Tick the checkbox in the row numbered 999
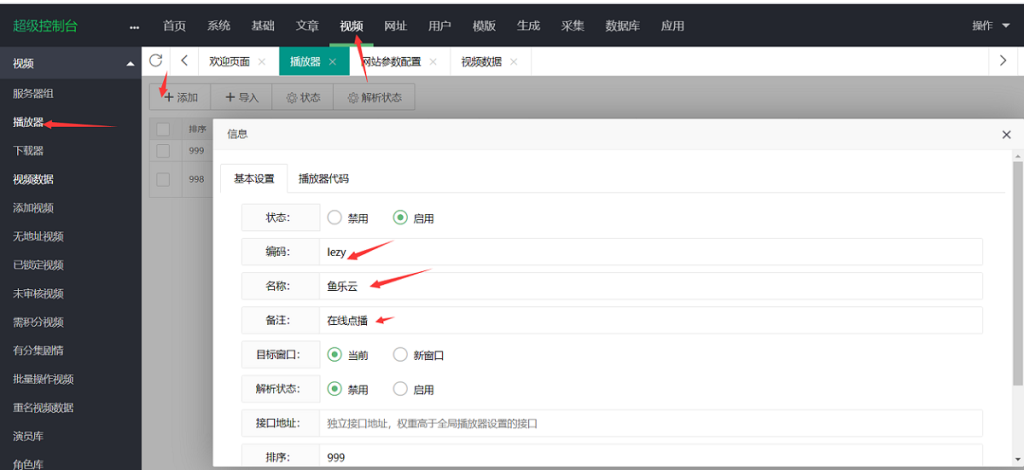 pos(163,151)
